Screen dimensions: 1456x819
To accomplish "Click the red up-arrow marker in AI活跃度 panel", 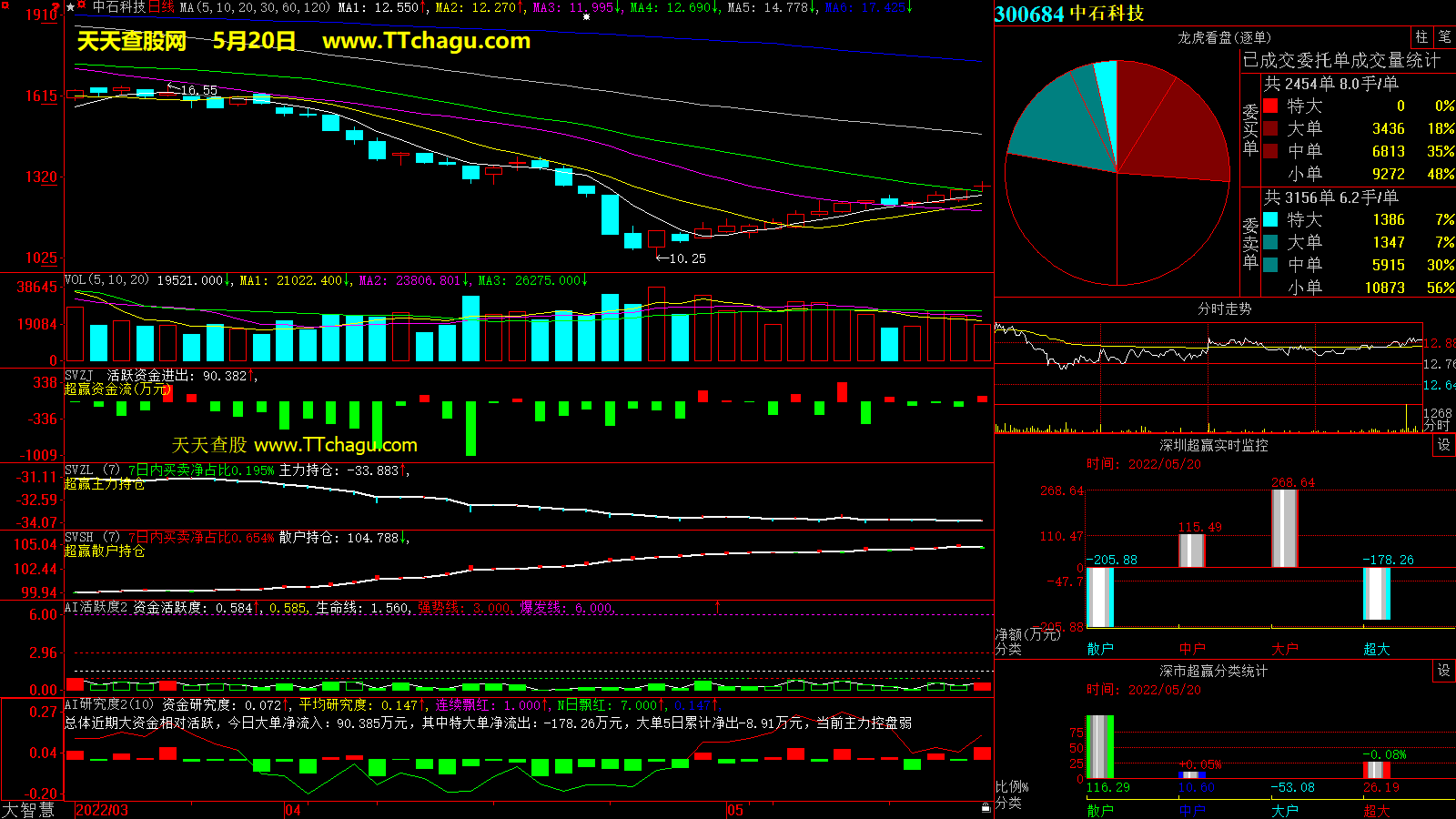I will click(x=718, y=606).
